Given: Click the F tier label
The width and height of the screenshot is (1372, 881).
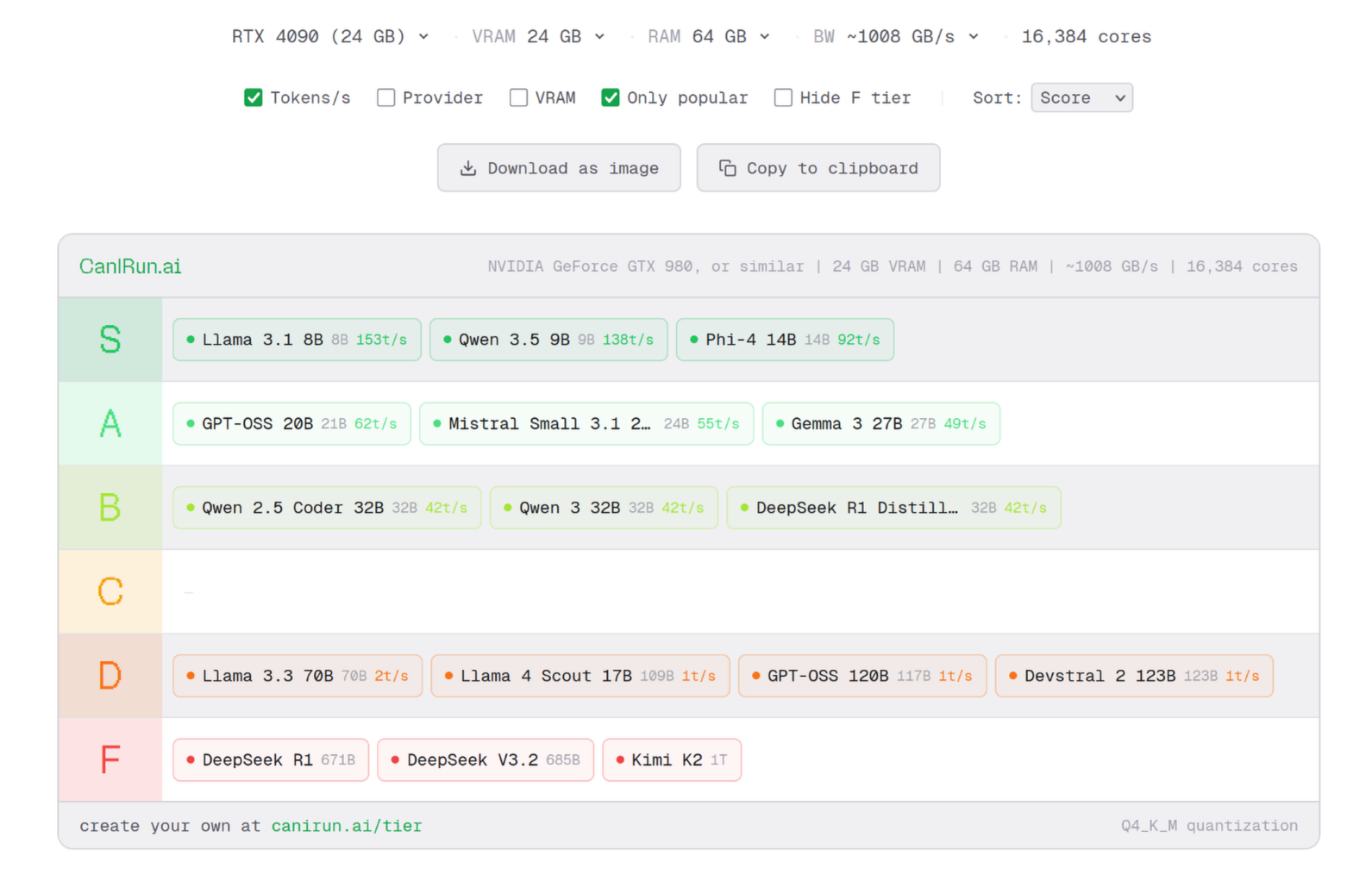Looking at the screenshot, I should pos(110,760).
